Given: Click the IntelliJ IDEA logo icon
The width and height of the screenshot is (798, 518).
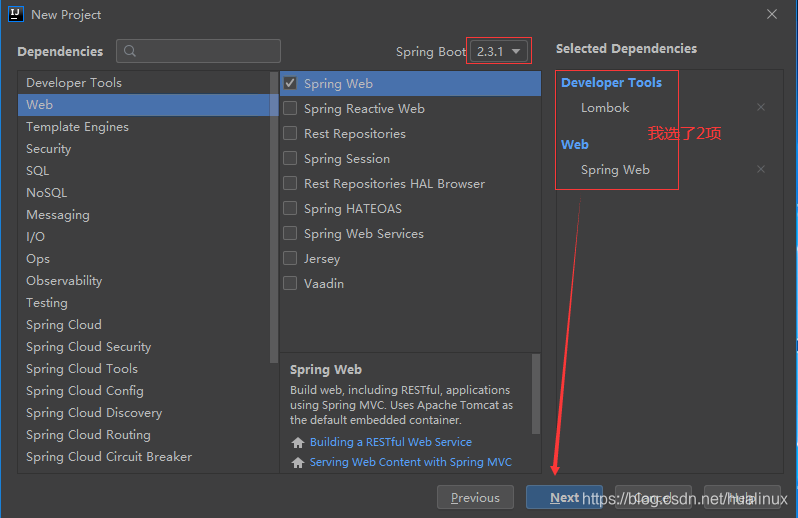Looking at the screenshot, I should 15,14.
